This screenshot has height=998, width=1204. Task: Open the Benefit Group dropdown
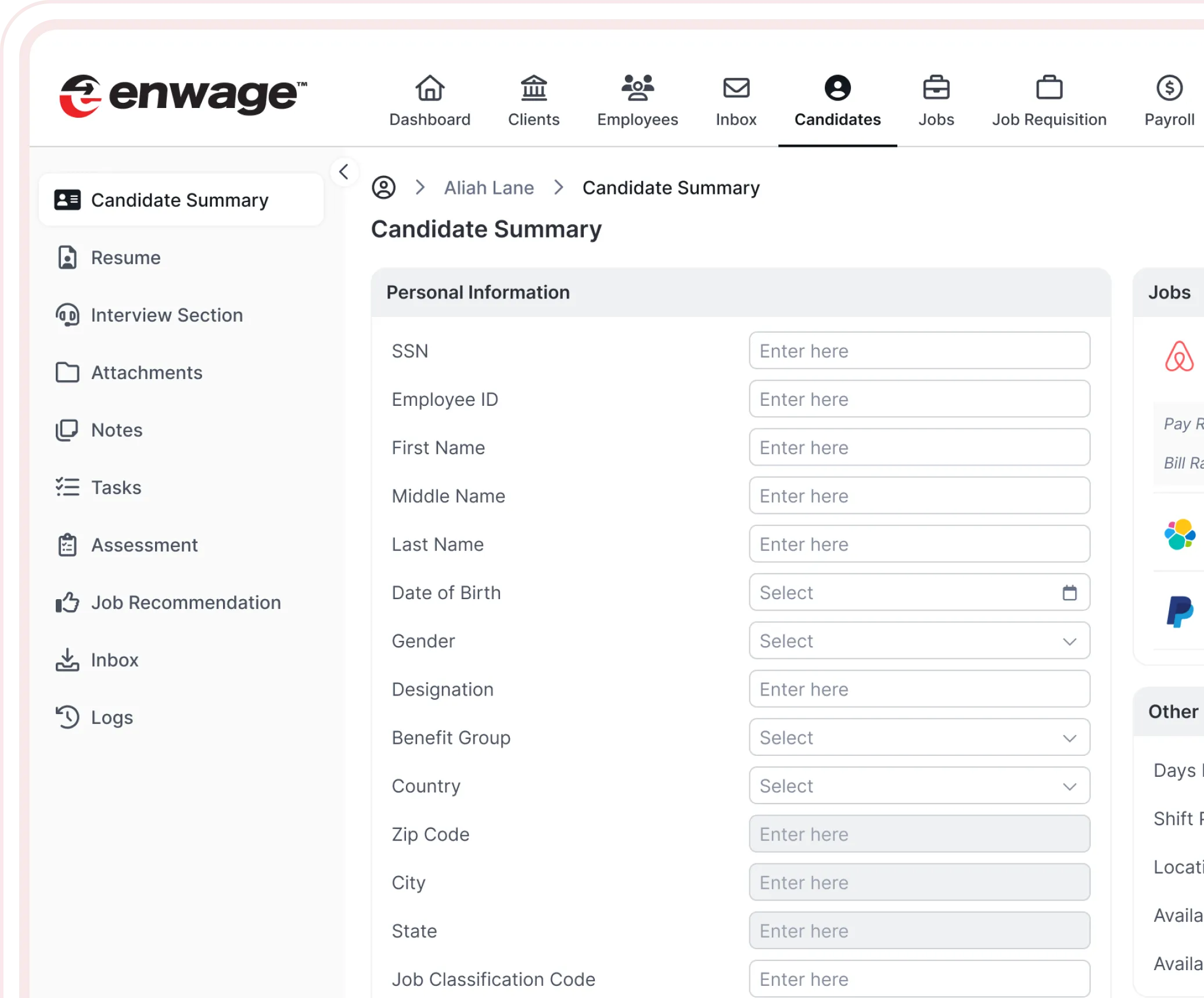[x=919, y=737]
